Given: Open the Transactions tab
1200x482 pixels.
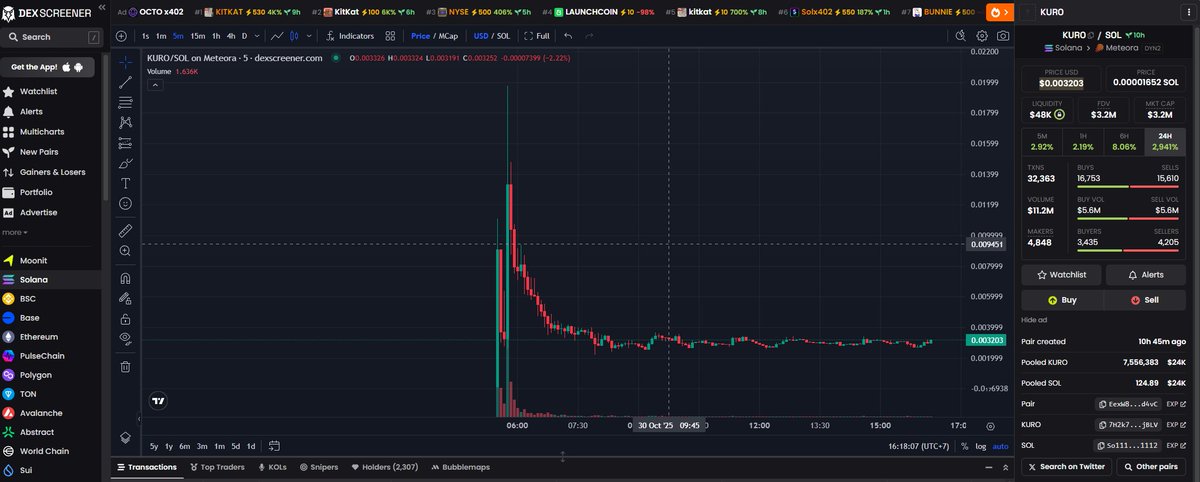Looking at the screenshot, I should pos(146,467).
